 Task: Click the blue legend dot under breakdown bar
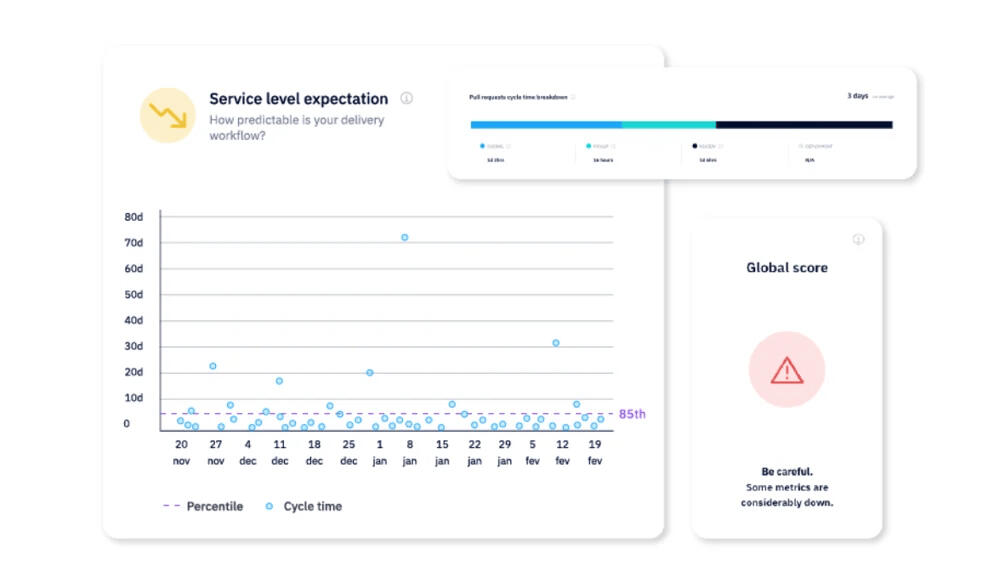click(x=481, y=146)
